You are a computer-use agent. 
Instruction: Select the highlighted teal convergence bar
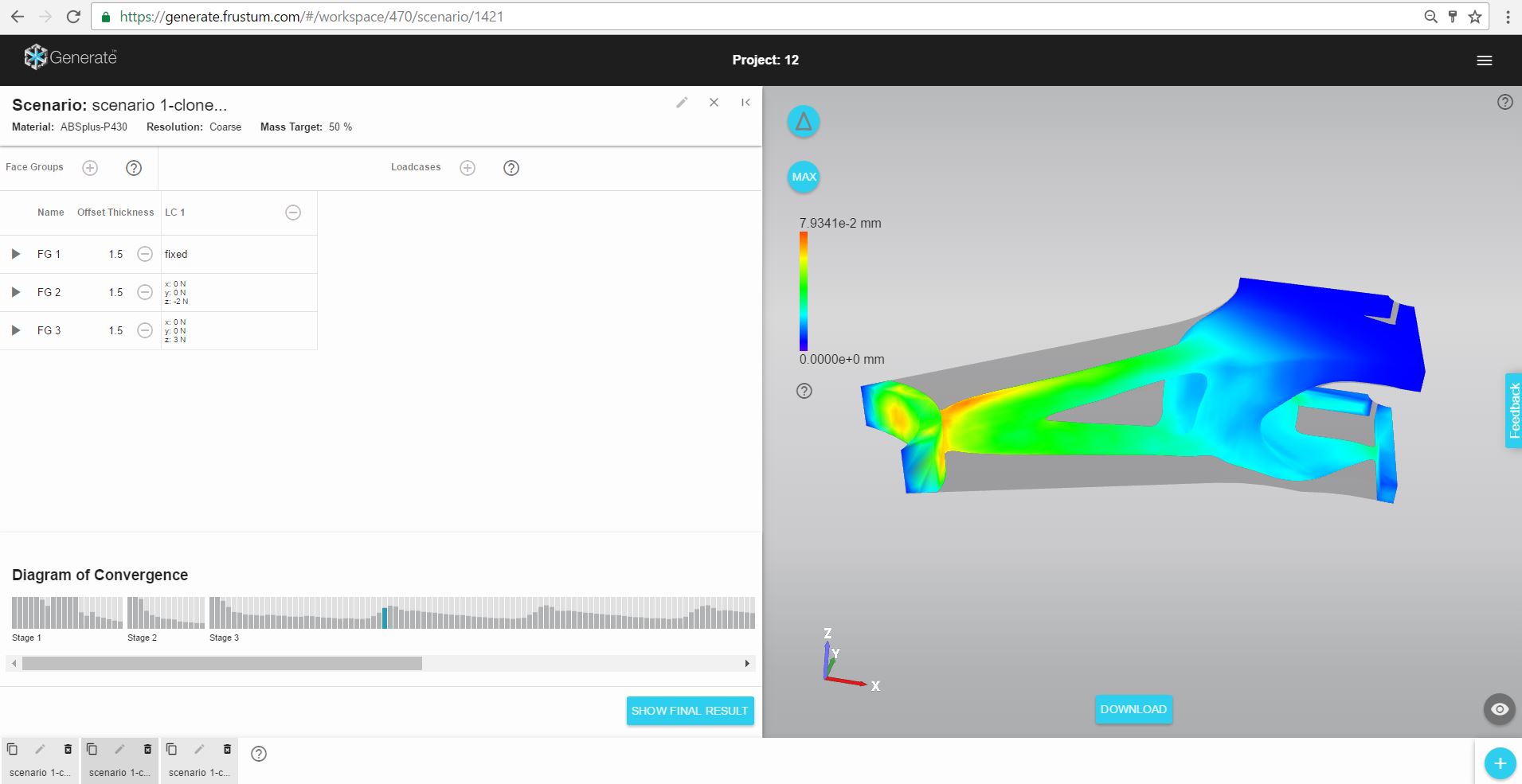point(385,618)
